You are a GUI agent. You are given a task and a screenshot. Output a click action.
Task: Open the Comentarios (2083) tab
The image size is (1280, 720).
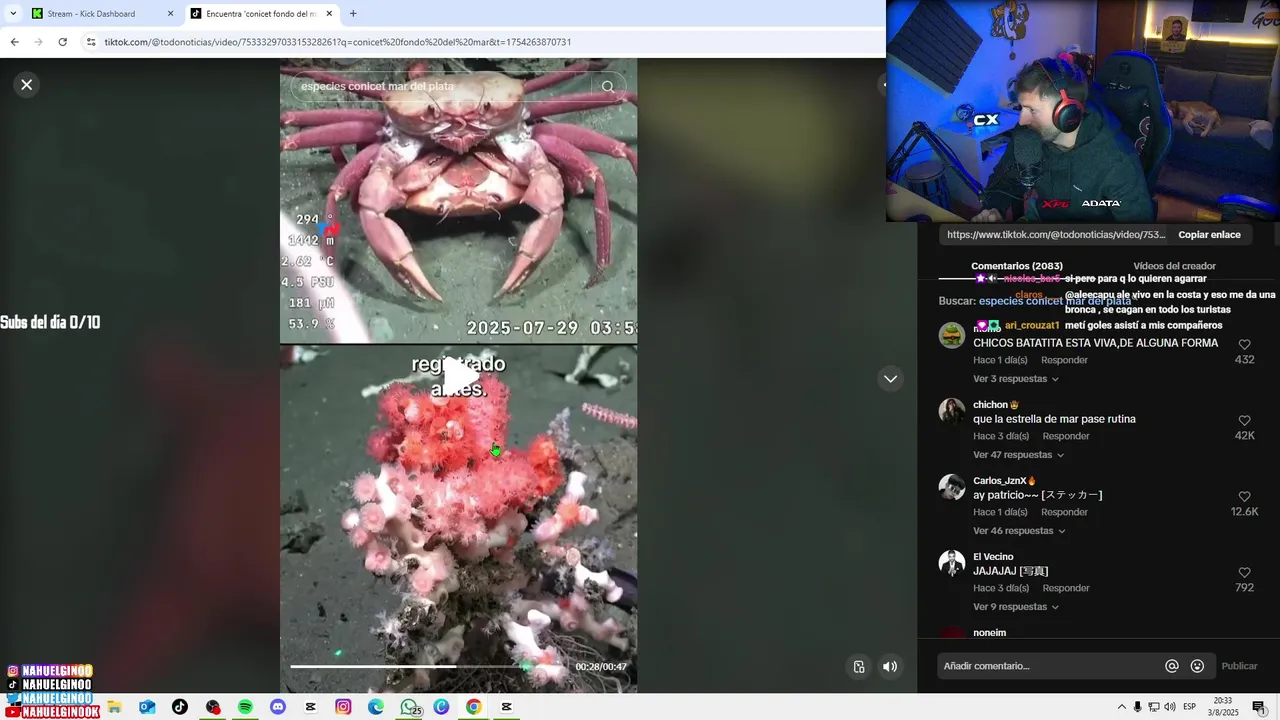1016,266
